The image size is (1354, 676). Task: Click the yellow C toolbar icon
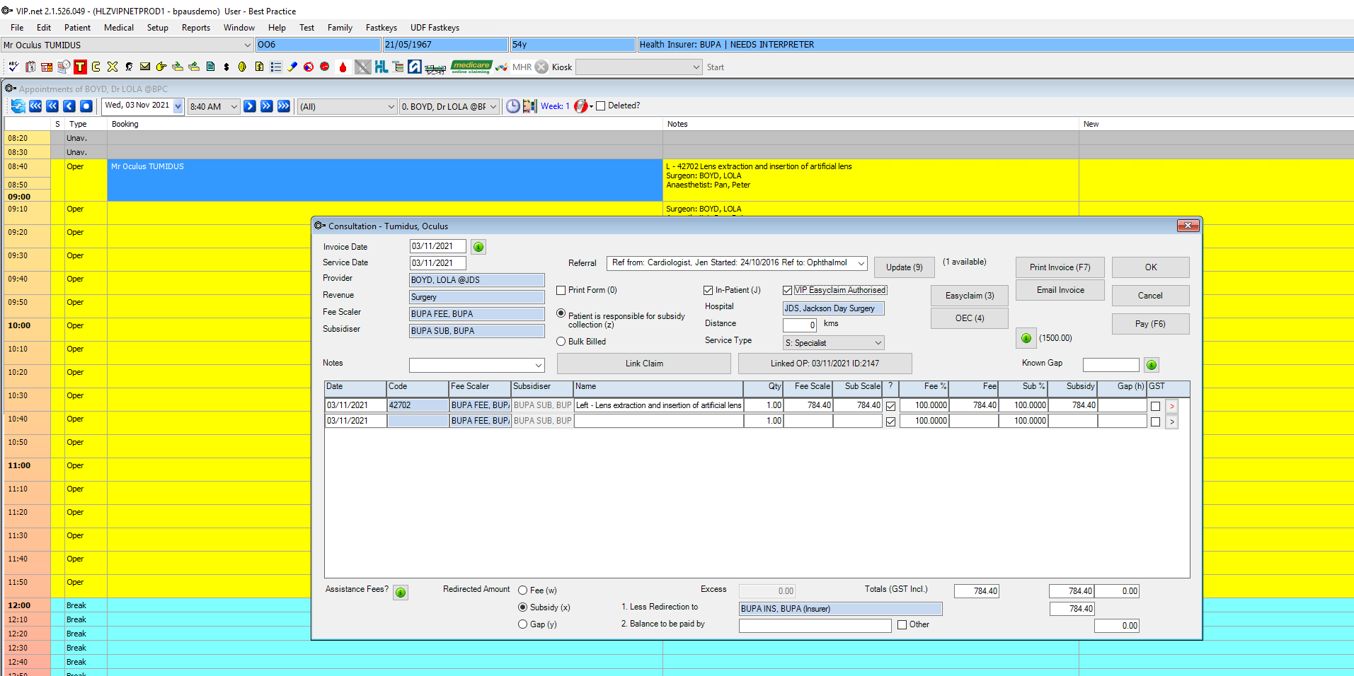(96, 67)
